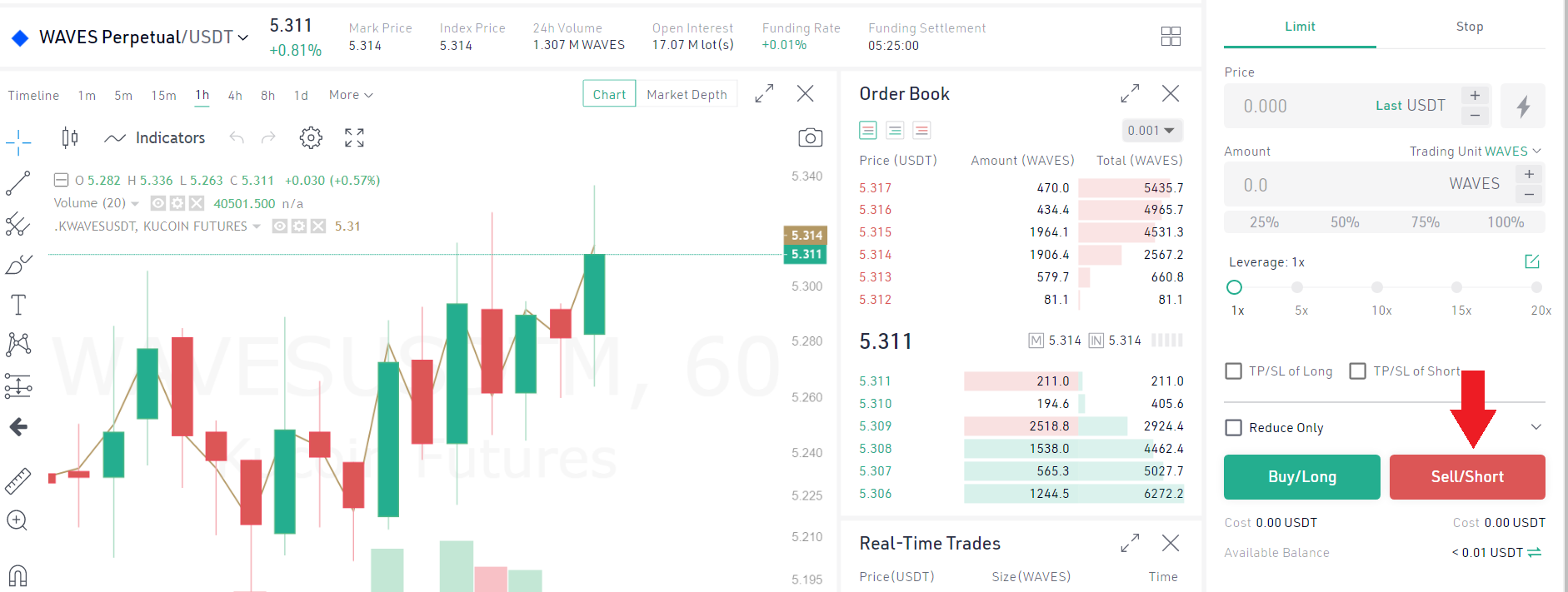Screen dimensions: 1568x592
Task: Open the order book 0.001 precision dropdown
Action: [x=1151, y=131]
